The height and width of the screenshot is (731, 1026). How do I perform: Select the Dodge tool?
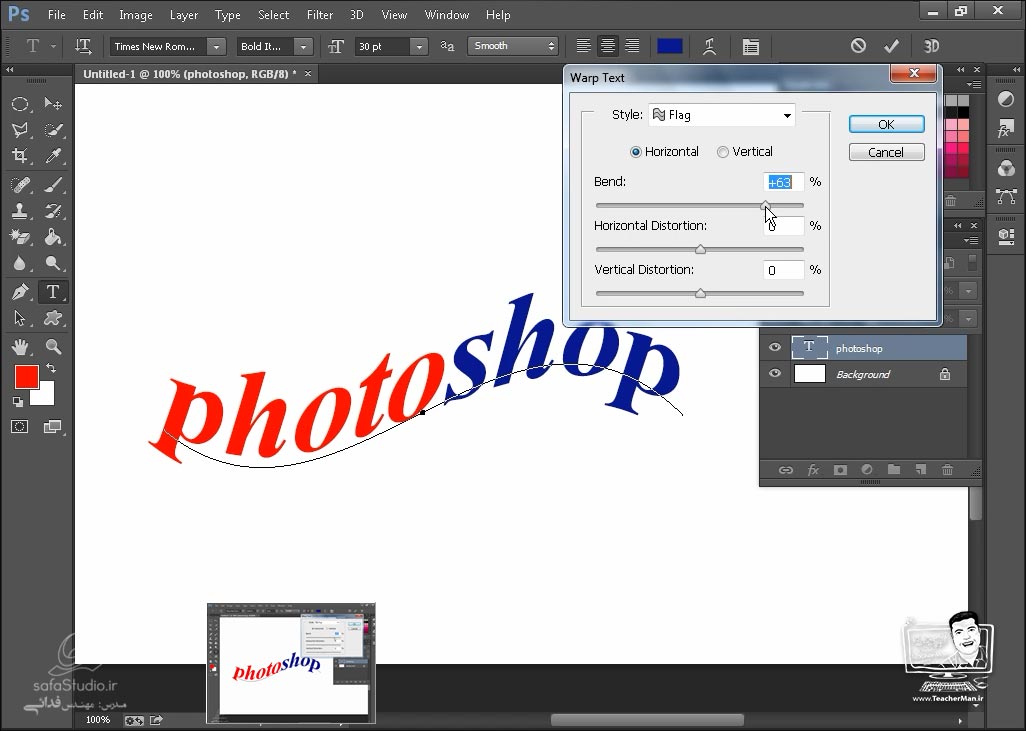53,263
